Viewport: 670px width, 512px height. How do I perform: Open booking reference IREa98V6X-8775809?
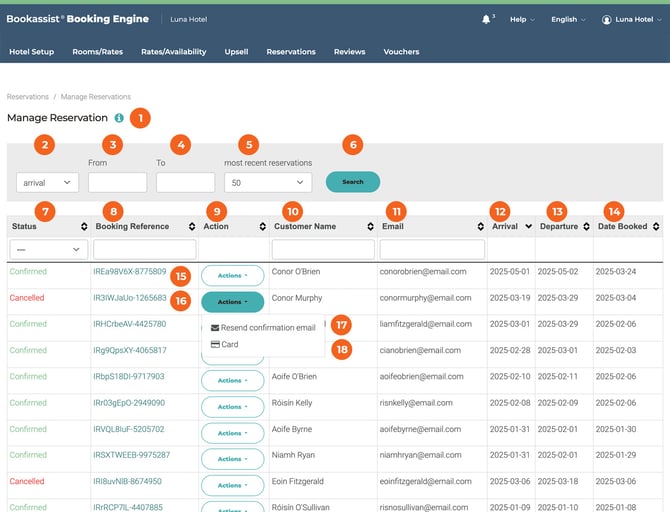pyautogui.click(x=129, y=272)
